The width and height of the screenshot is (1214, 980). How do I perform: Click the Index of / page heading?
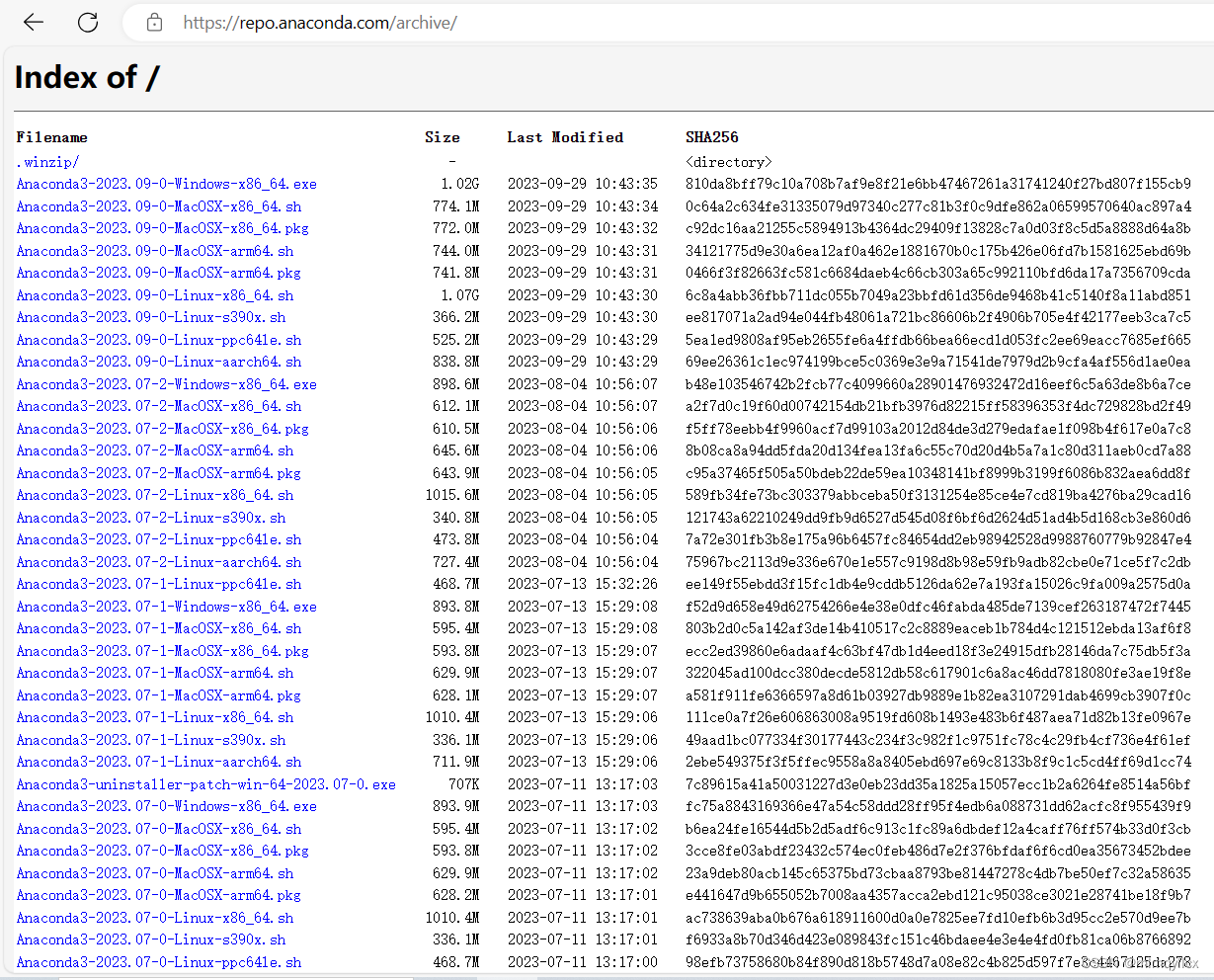[87, 77]
